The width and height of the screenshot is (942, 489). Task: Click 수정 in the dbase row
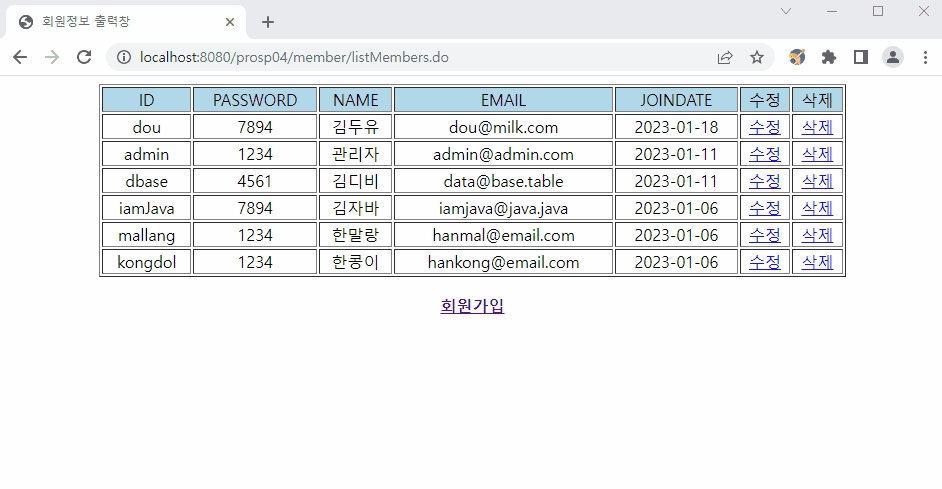point(765,181)
